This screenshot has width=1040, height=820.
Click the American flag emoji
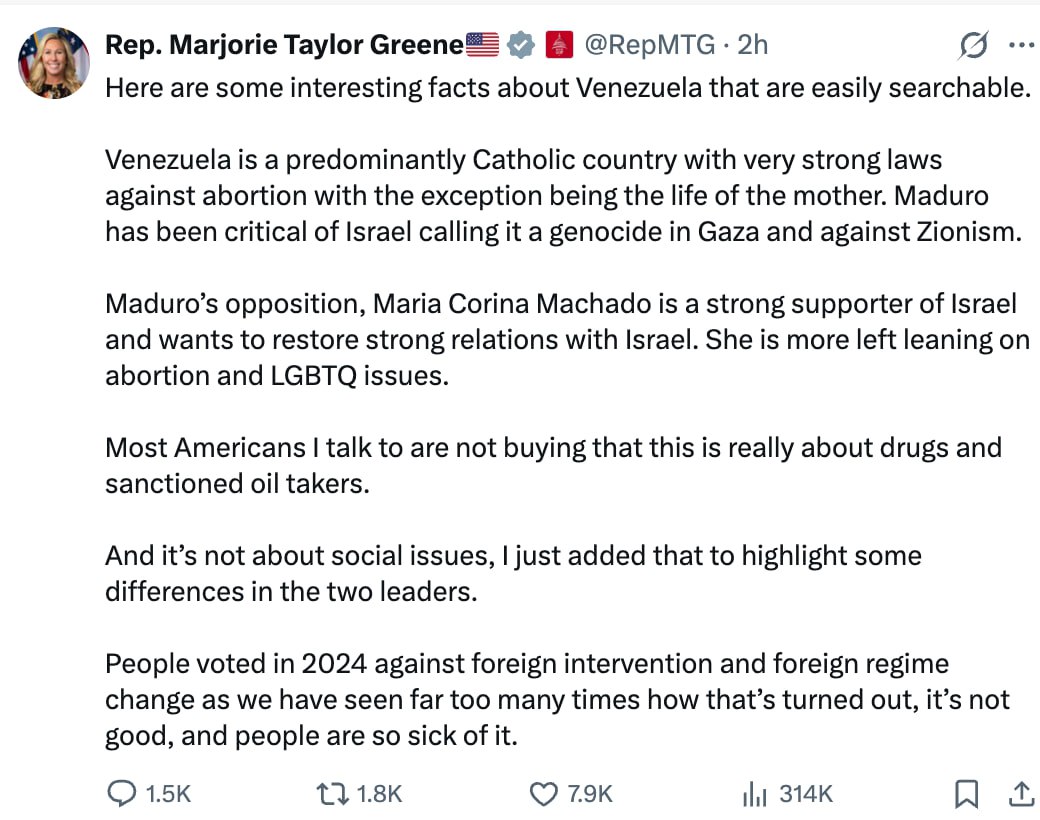482,45
